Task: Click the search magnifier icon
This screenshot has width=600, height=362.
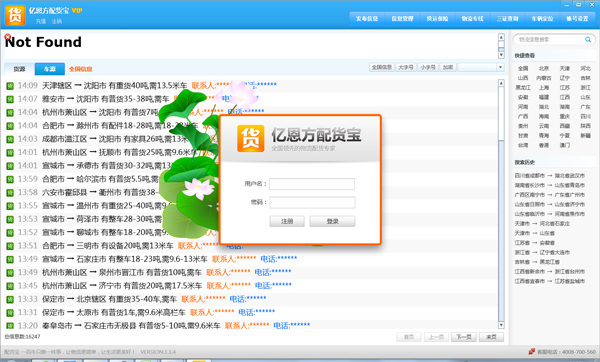Action: 588,39
